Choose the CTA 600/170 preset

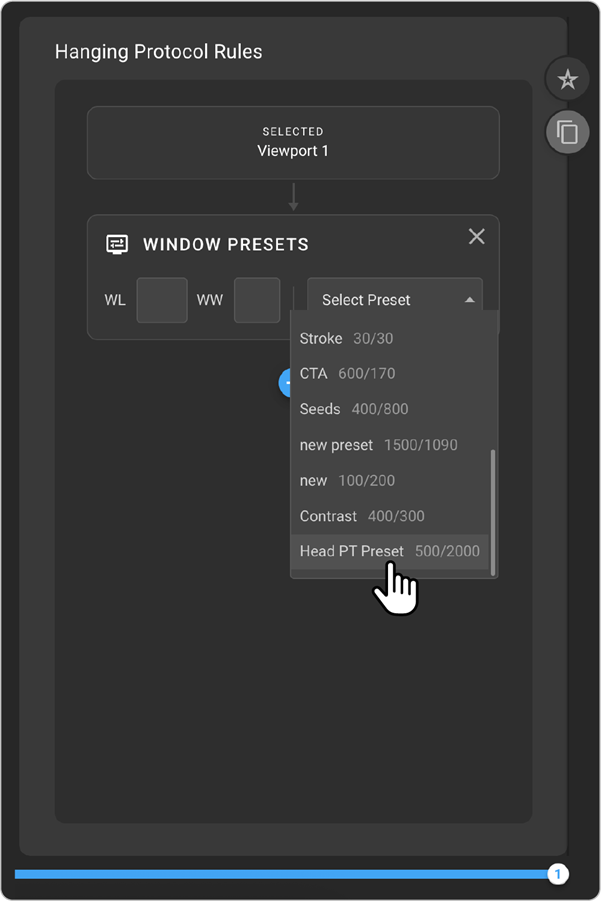347,374
